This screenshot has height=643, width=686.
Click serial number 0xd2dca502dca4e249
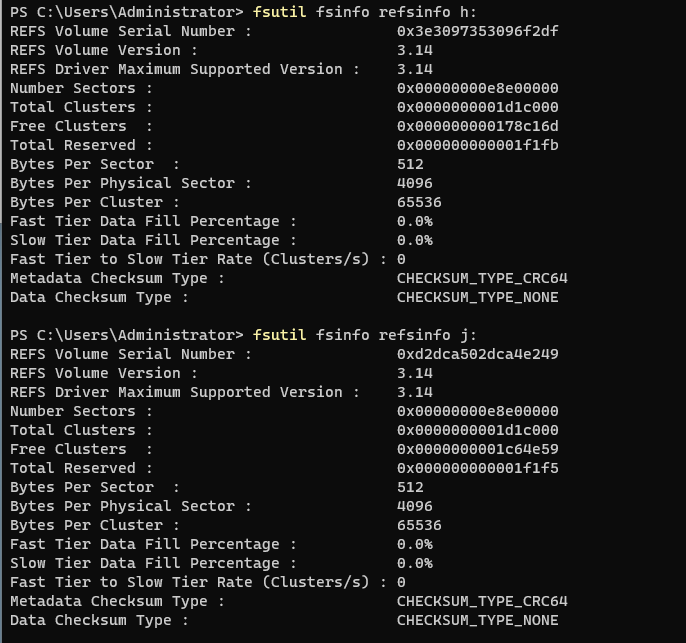pos(477,354)
